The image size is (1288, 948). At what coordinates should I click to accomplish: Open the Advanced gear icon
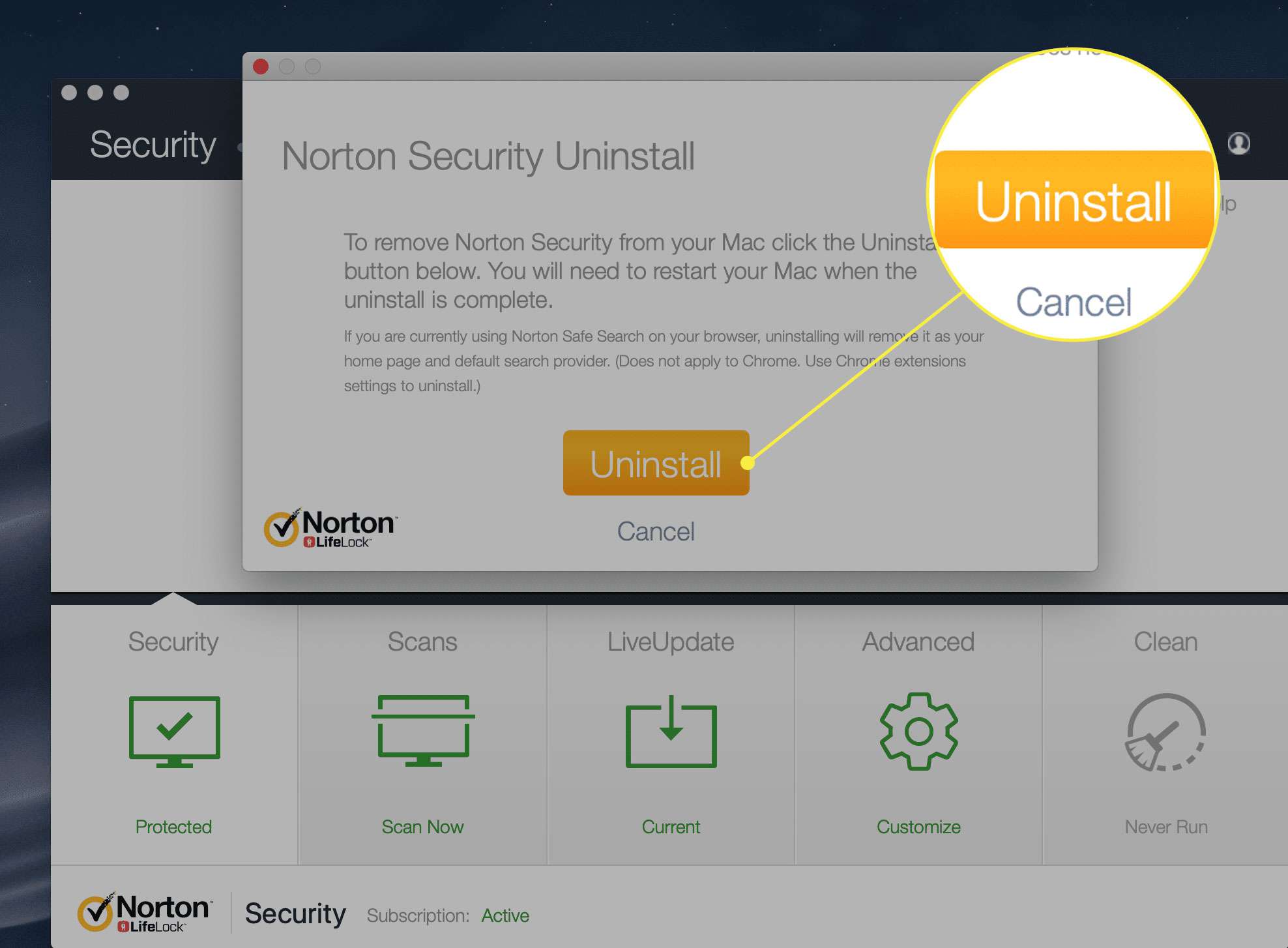(x=918, y=733)
